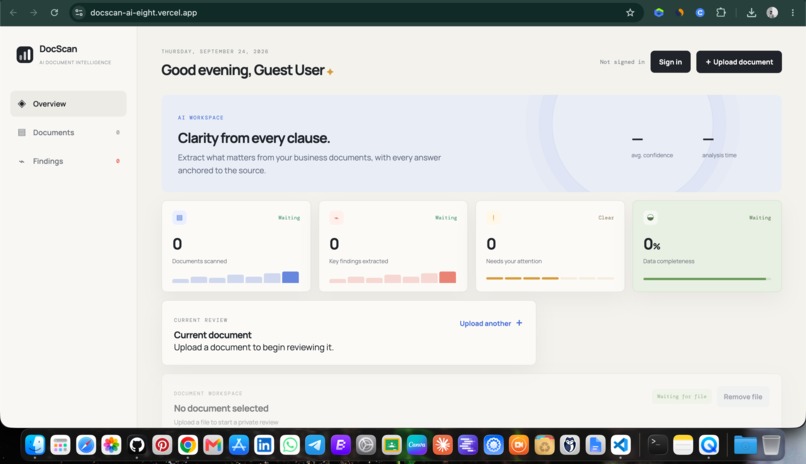The width and height of the screenshot is (806, 464).
Task: Click the Key findings extracted mini bar chart
Action: [393, 277]
